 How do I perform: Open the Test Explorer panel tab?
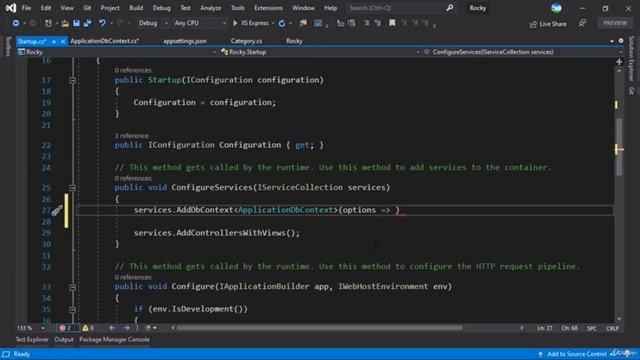pos(32,340)
